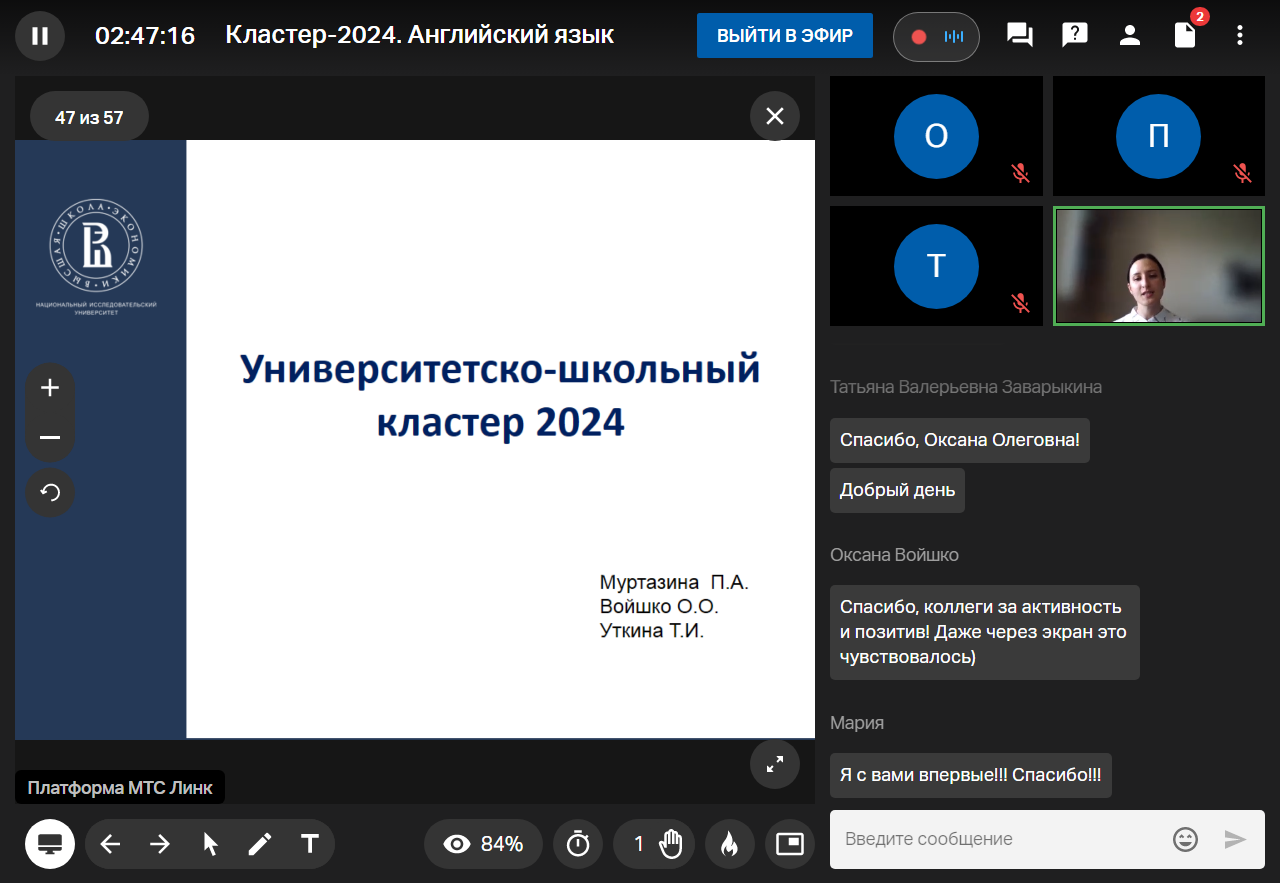Image resolution: width=1280 pixels, height=883 pixels.
Task: Open the chat panel icon
Action: [1019, 36]
